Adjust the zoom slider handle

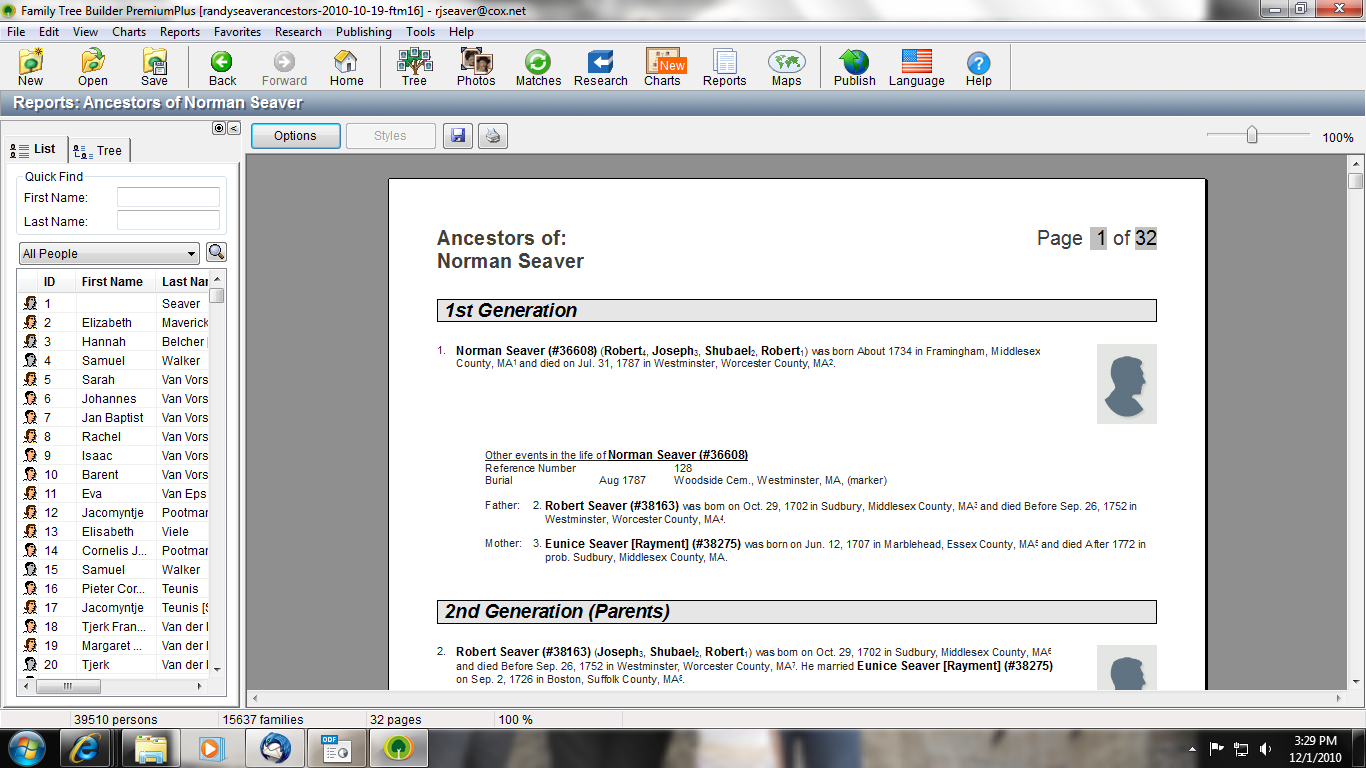tap(1251, 135)
